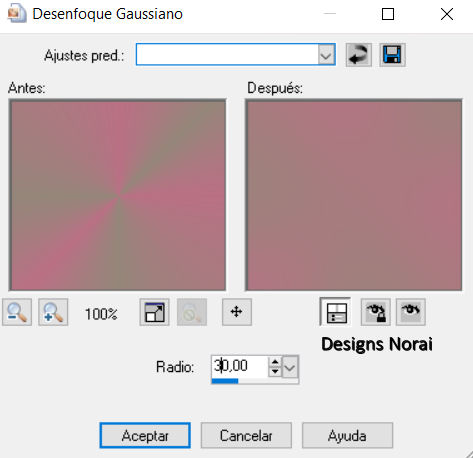The width and height of the screenshot is (473, 458).
Task: Click the save preset floppy disk icon
Action: click(392, 55)
